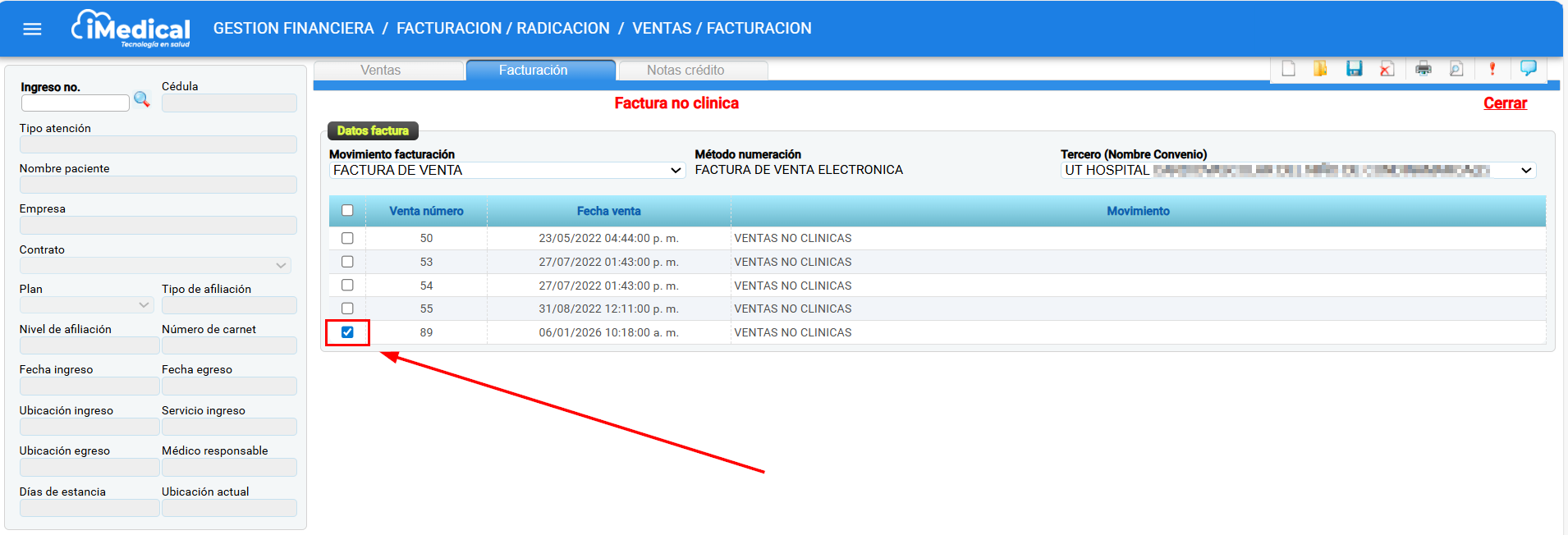Click the delete document red X icon

pyautogui.click(x=1387, y=69)
